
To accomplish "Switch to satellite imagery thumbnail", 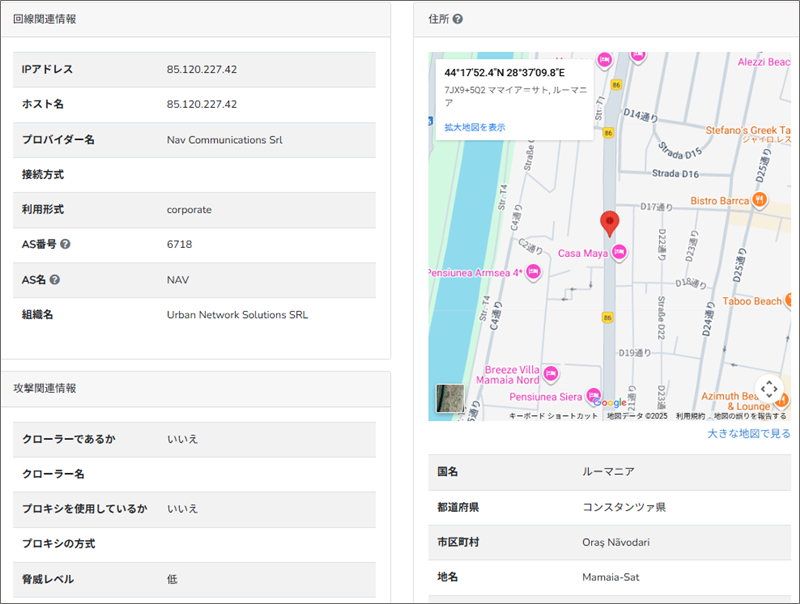I will click(450, 398).
